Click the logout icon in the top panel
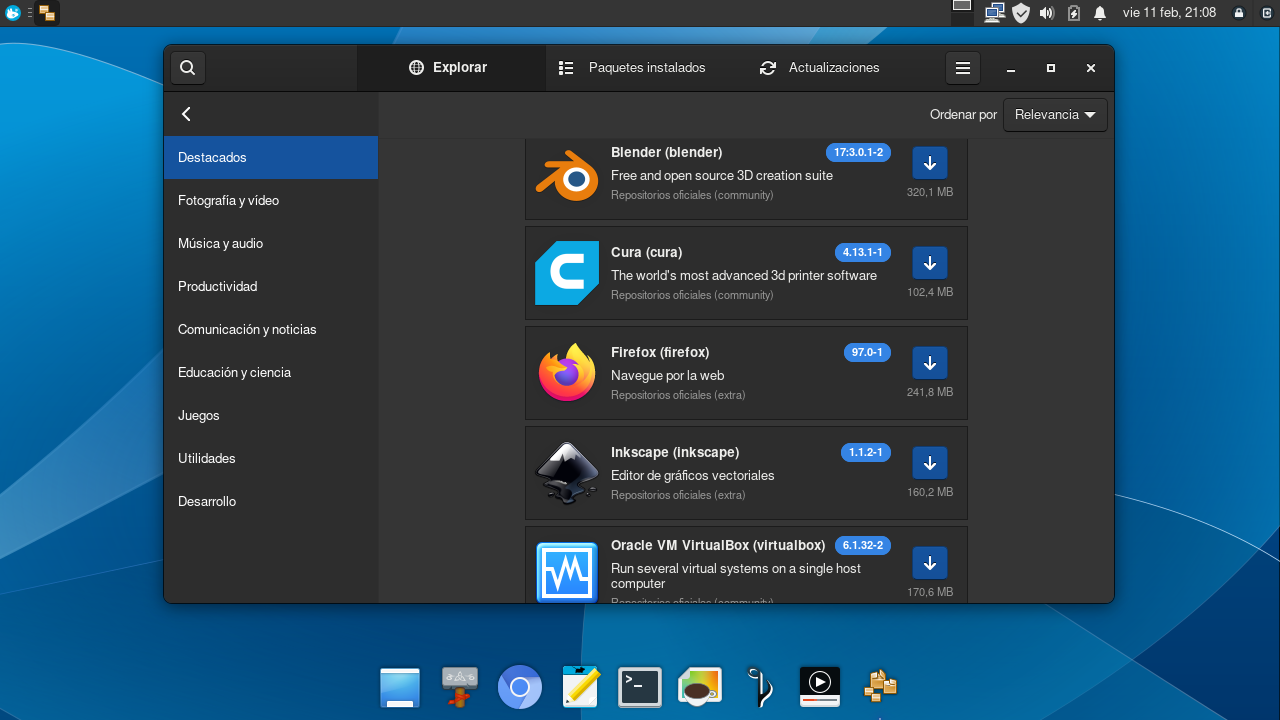The height and width of the screenshot is (720, 1280). 1265,13
